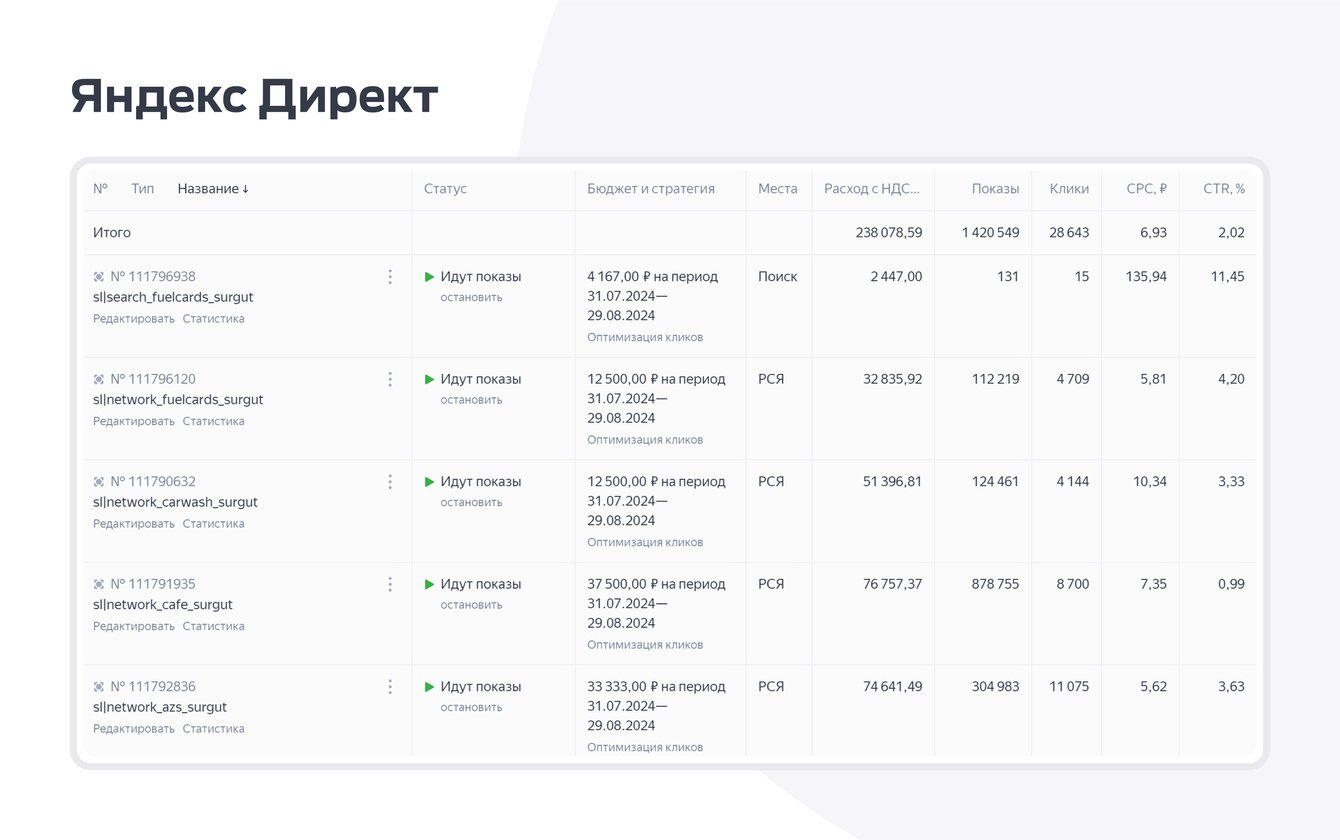The image size is (1340, 840).
Task: Click campaign type icon next to № 111791935
Action: tap(99, 584)
